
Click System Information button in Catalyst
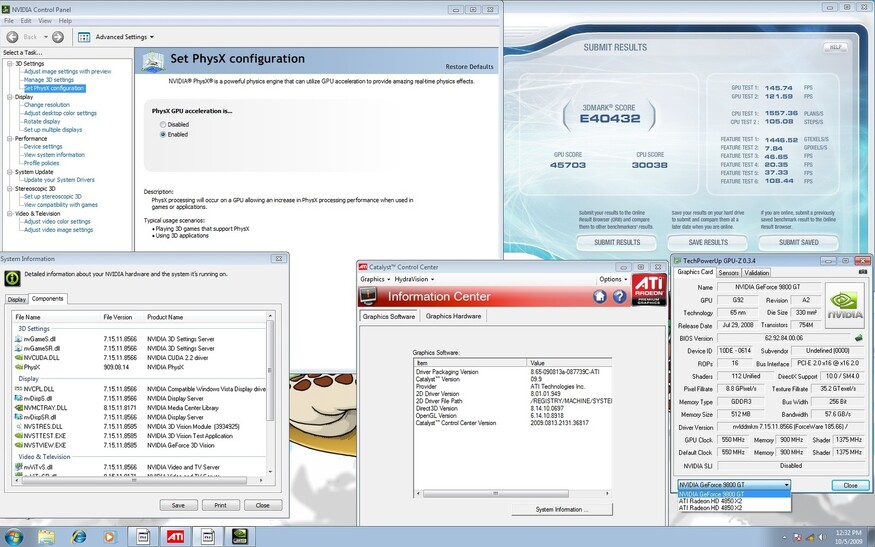(x=561, y=510)
